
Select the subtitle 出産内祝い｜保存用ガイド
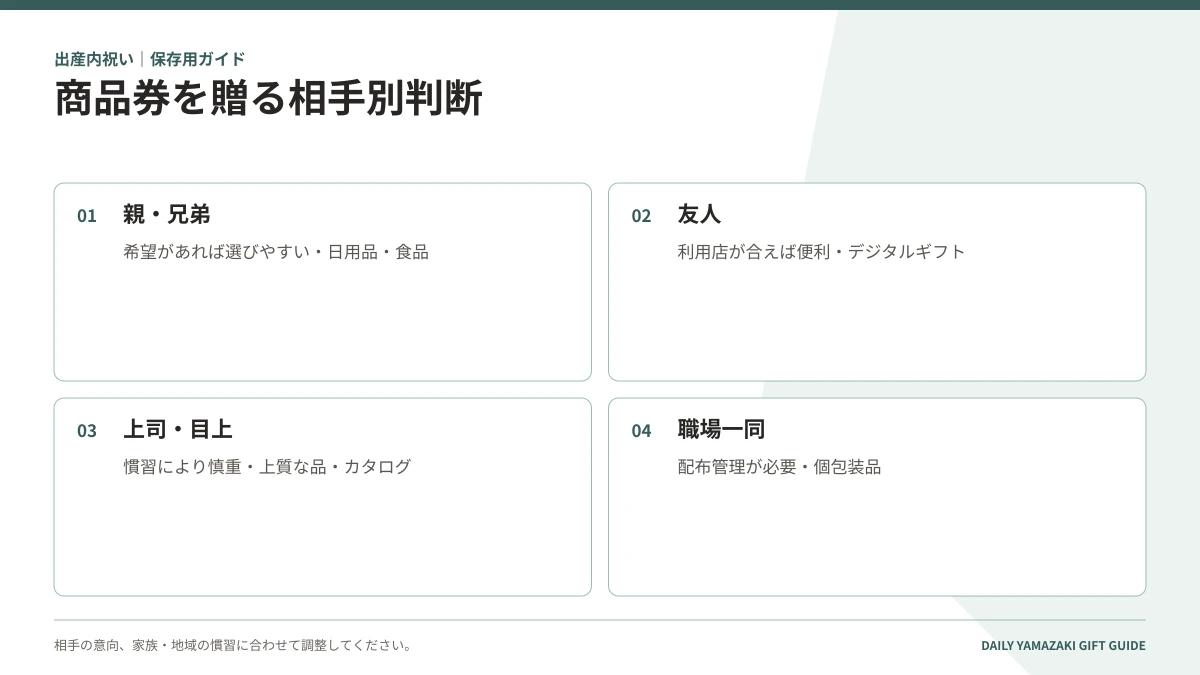(149, 59)
